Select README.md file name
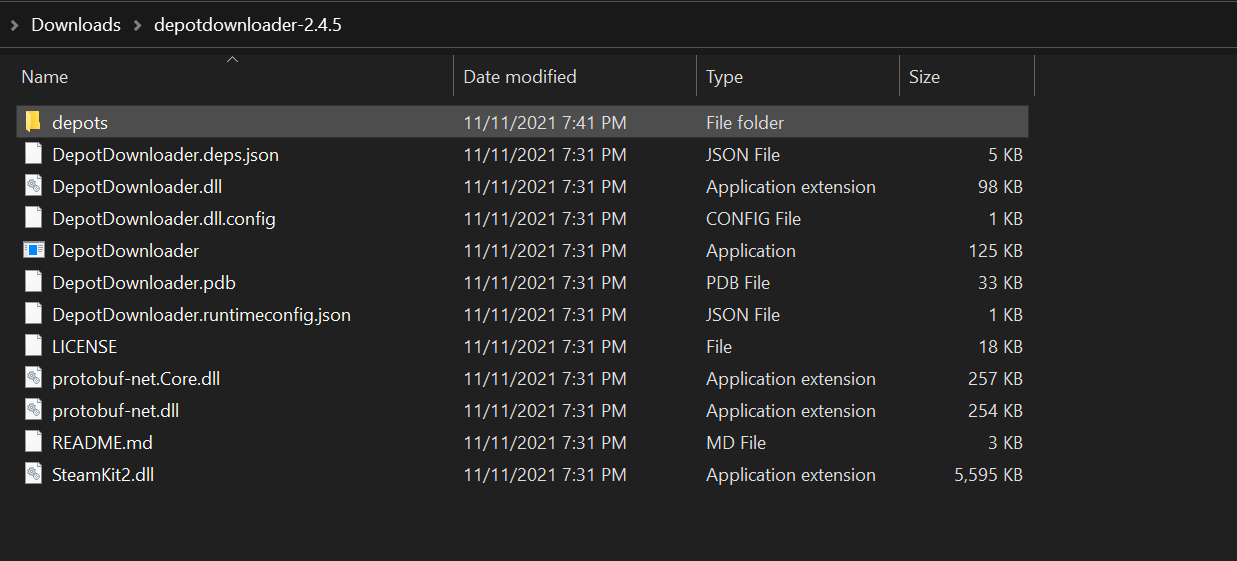This screenshot has height=561, width=1237. click(102, 443)
